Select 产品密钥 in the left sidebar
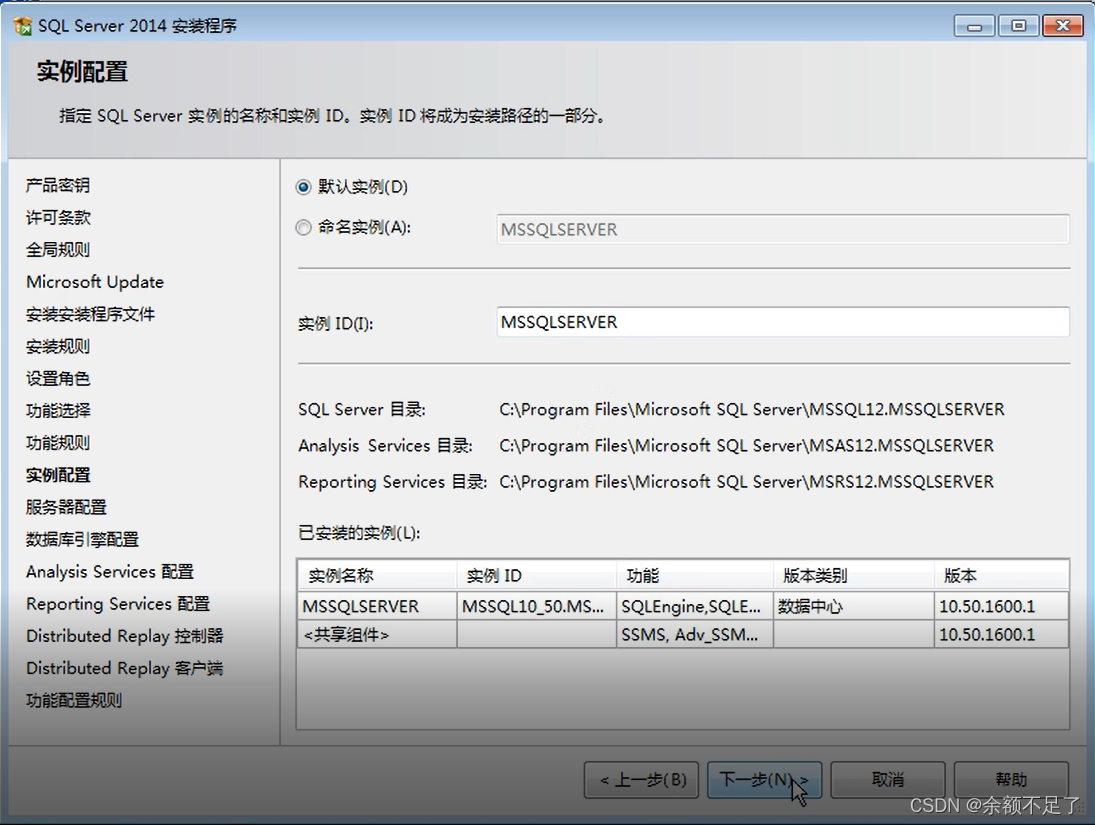This screenshot has height=825, width=1095. pyautogui.click(x=57, y=185)
